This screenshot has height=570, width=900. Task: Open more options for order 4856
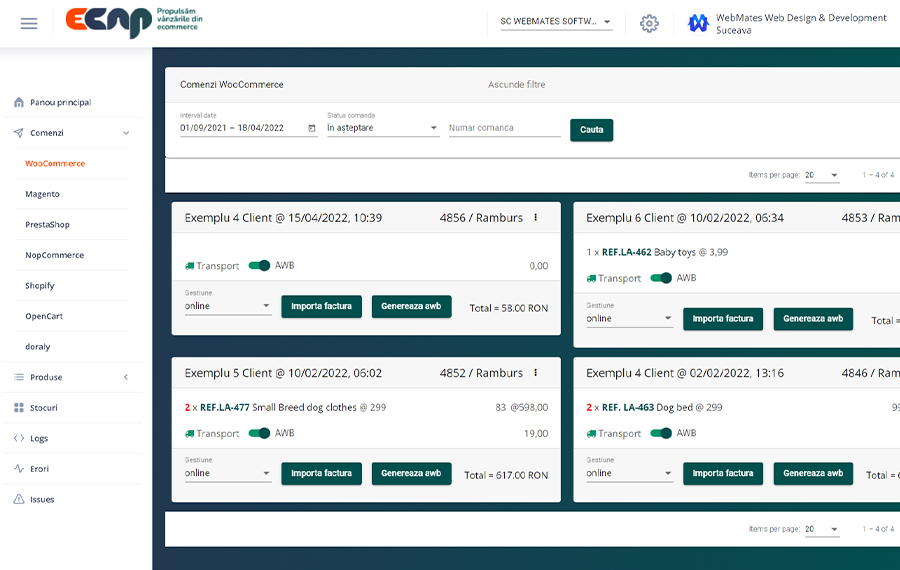point(536,218)
